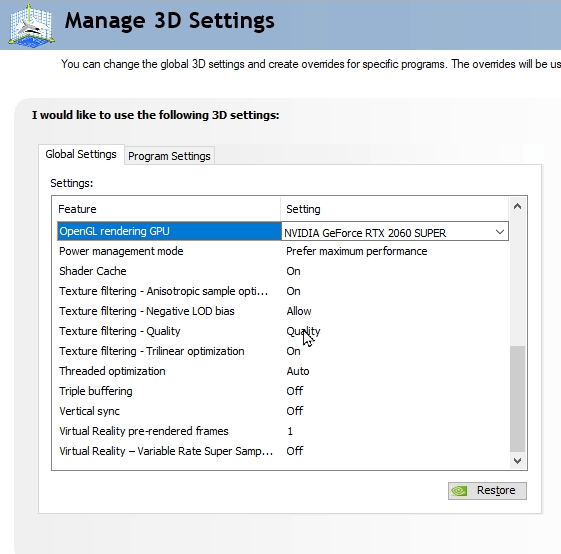Click the settings list scrollbar thumb
Screen dimensions: 561x554
click(x=517, y=399)
